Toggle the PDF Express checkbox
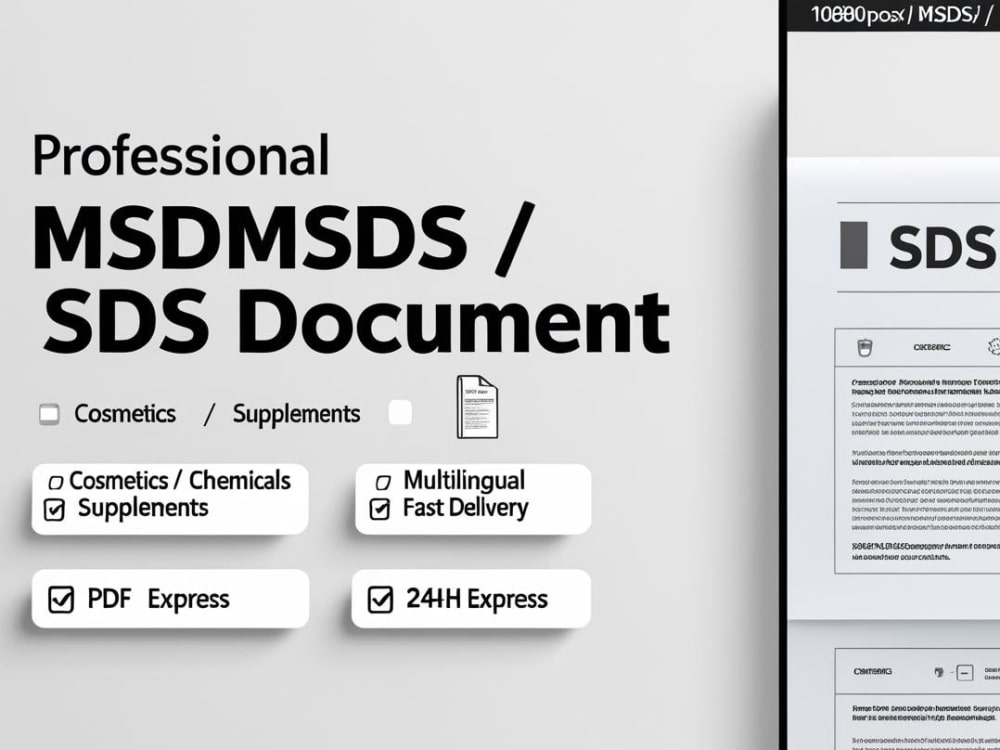The height and width of the screenshot is (750, 1000). 61,599
